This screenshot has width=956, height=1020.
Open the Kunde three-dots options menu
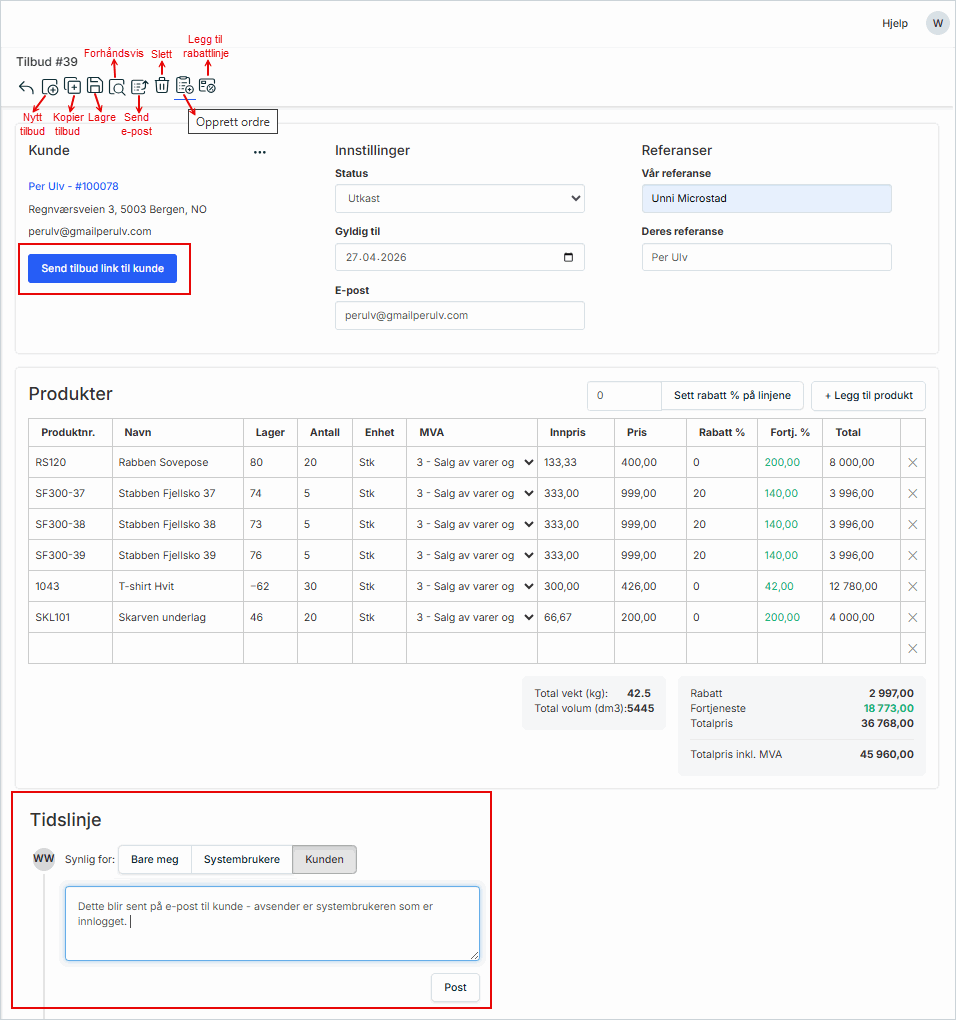[x=260, y=153]
